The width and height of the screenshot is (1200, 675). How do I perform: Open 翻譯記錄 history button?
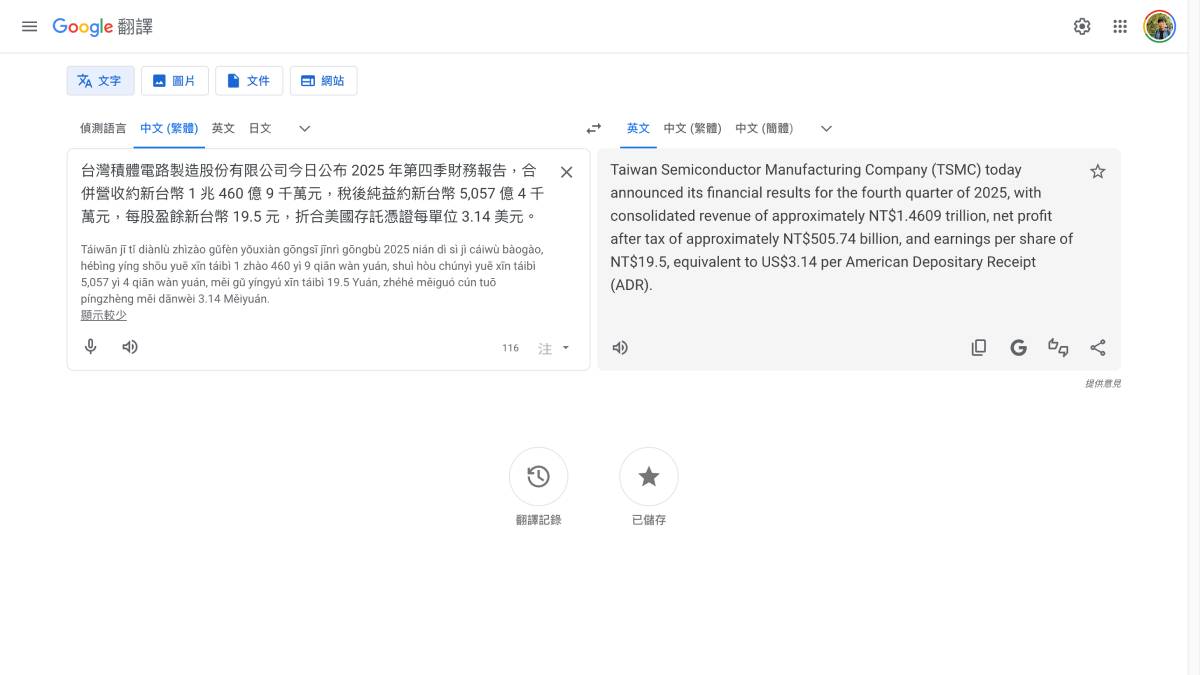point(538,477)
